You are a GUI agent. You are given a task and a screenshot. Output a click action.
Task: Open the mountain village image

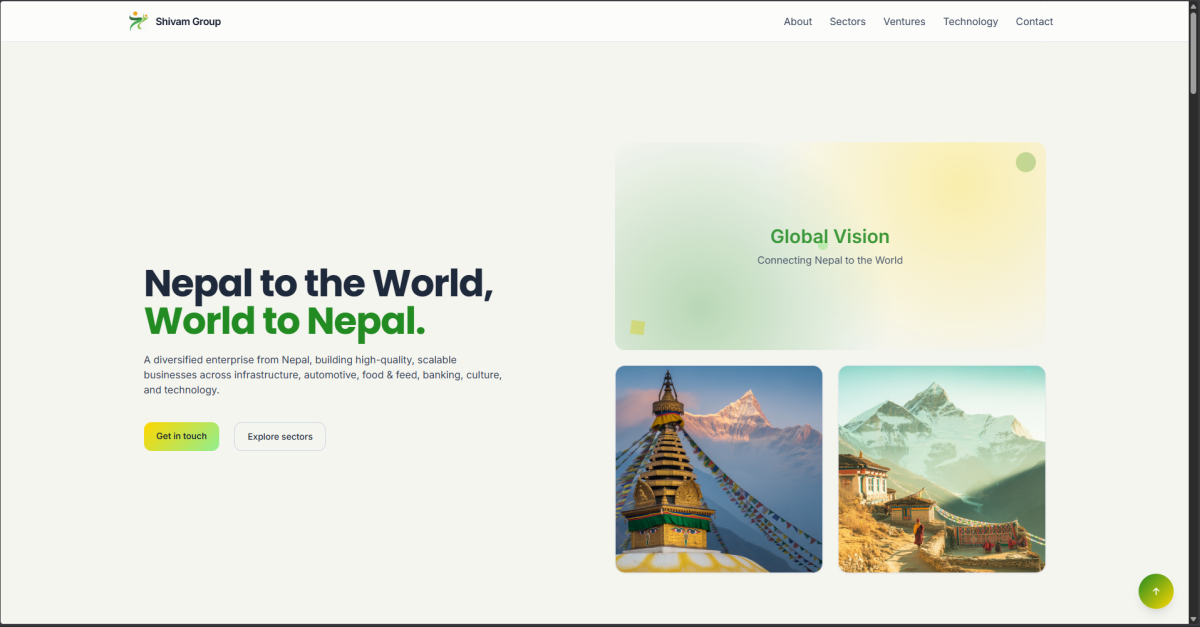pyautogui.click(x=941, y=469)
